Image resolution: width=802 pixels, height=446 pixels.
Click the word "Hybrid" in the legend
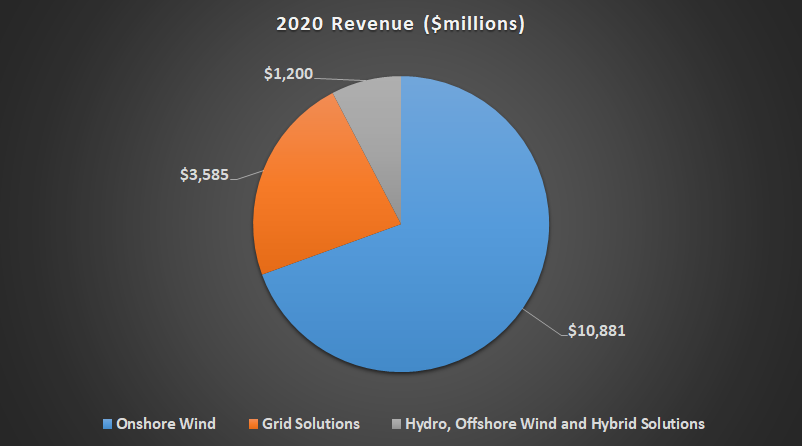pos(611,424)
